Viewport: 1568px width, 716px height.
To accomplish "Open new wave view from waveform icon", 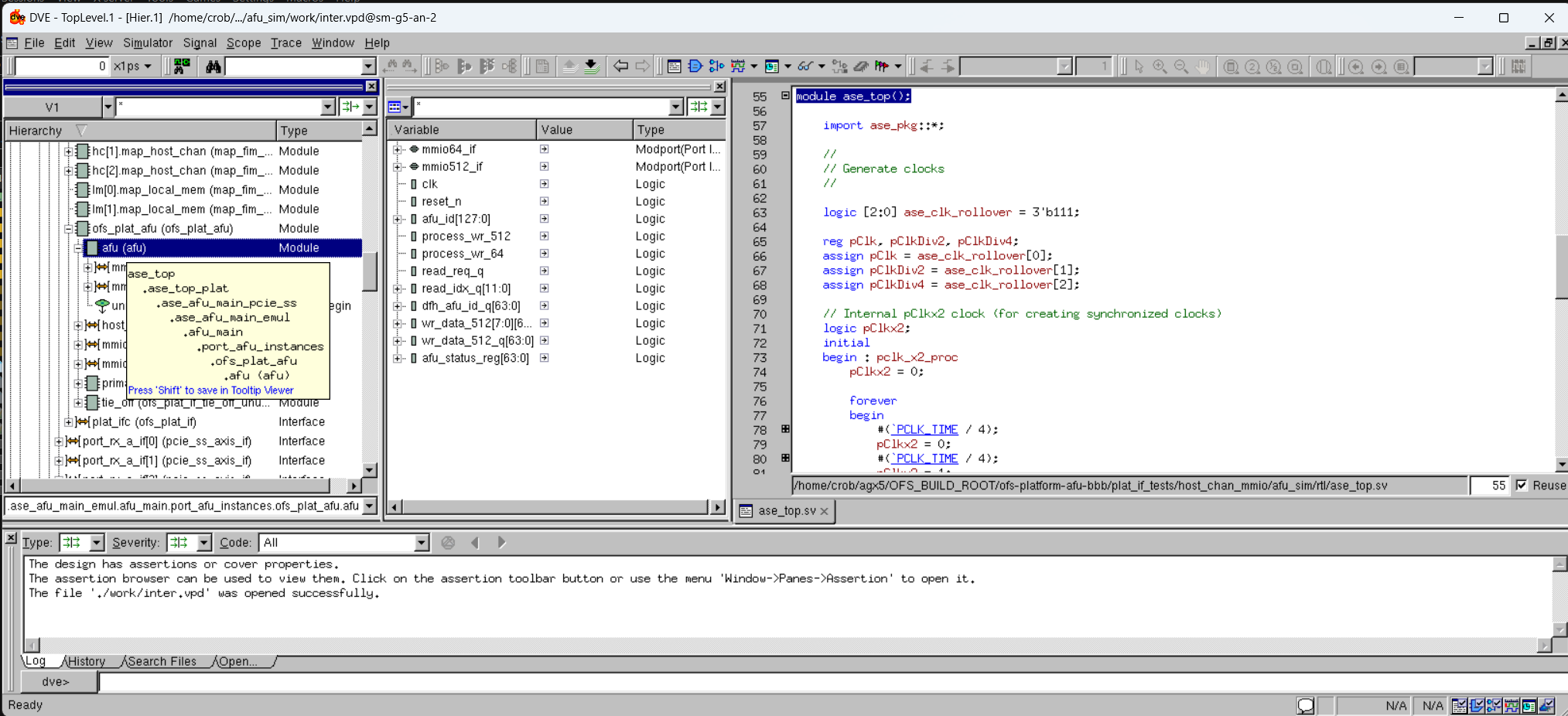I will point(738,66).
